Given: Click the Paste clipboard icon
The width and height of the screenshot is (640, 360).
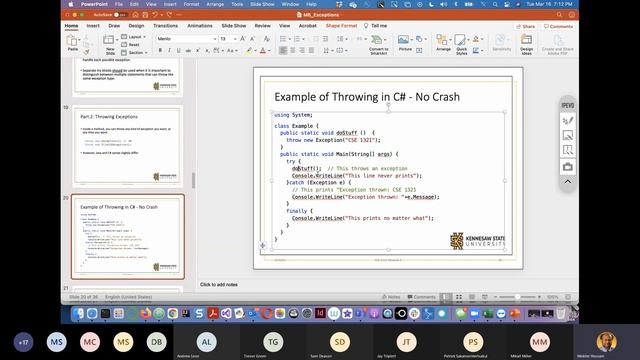Looking at the screenshot, I should click(x=72, y=41).
